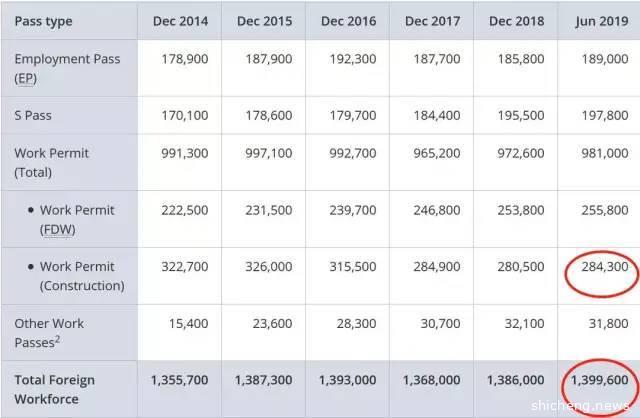
Task: Click the EP abbreviation under Employment Pass
Action: (x=27, y=77)
